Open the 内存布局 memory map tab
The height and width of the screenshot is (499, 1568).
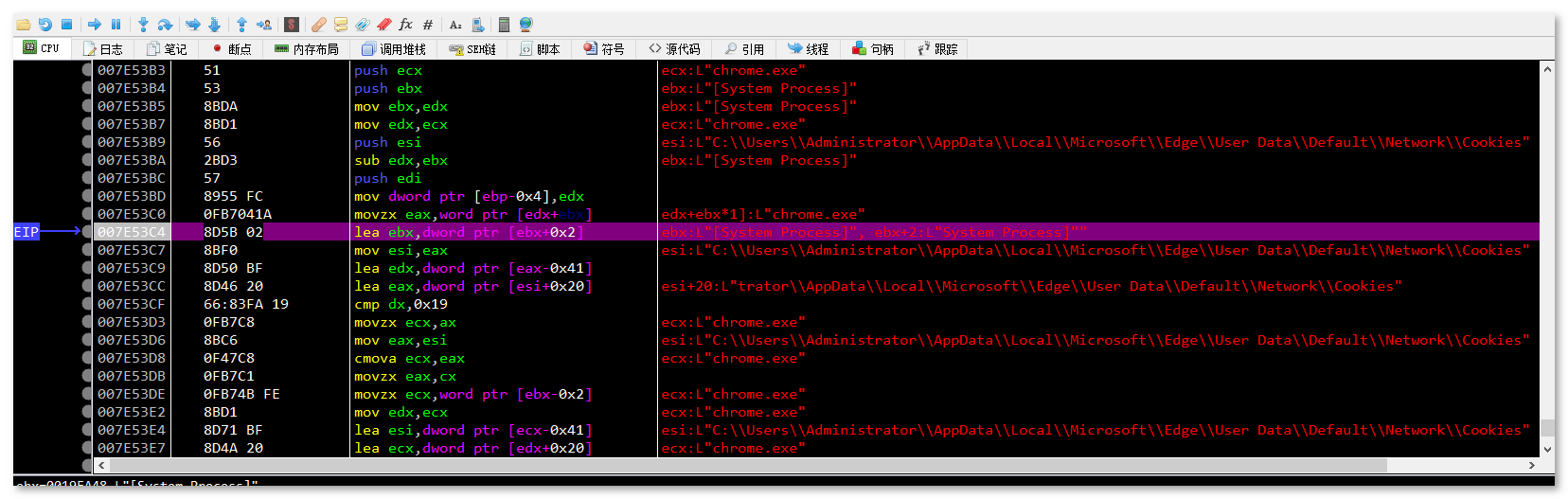307,49
